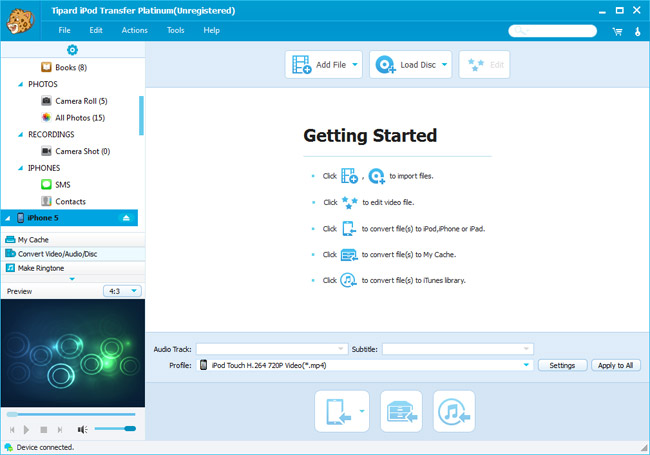The width and height of the screenshot is (650, 455).
Task: Click the Camera Shot video icon
Action: point(46,151)
